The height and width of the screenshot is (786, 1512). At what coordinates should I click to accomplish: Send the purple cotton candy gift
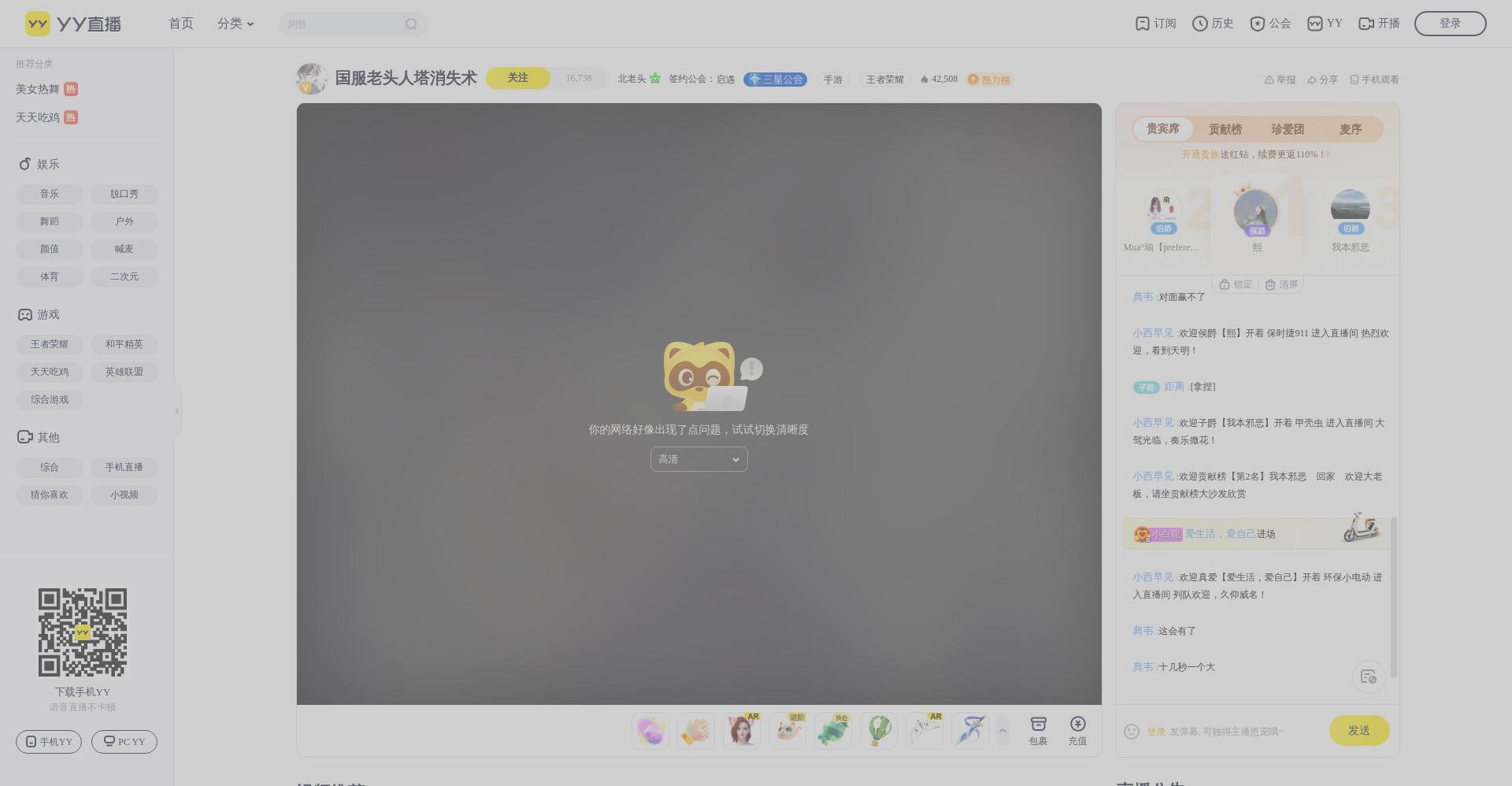pyautogui.click(x=650, y=731)
